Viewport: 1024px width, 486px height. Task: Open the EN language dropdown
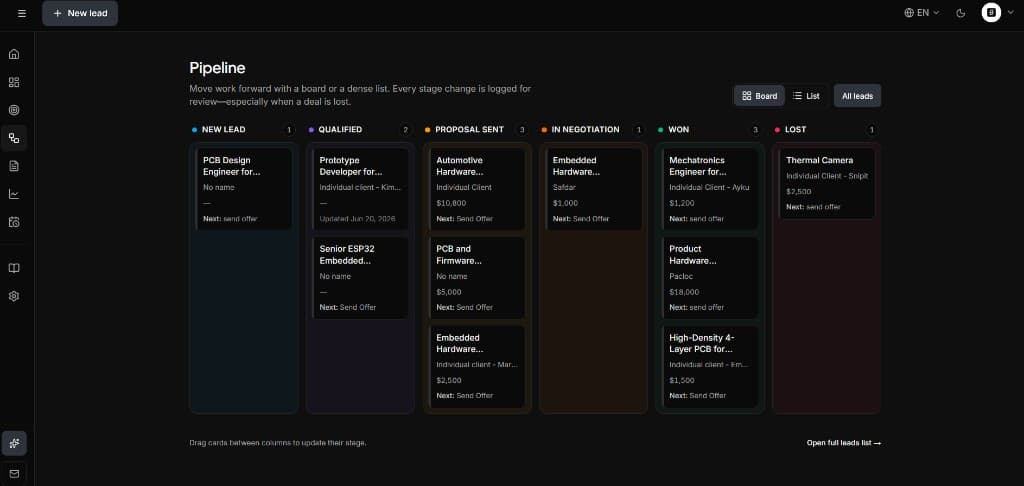pyautogui.click(x=921, y=12)
